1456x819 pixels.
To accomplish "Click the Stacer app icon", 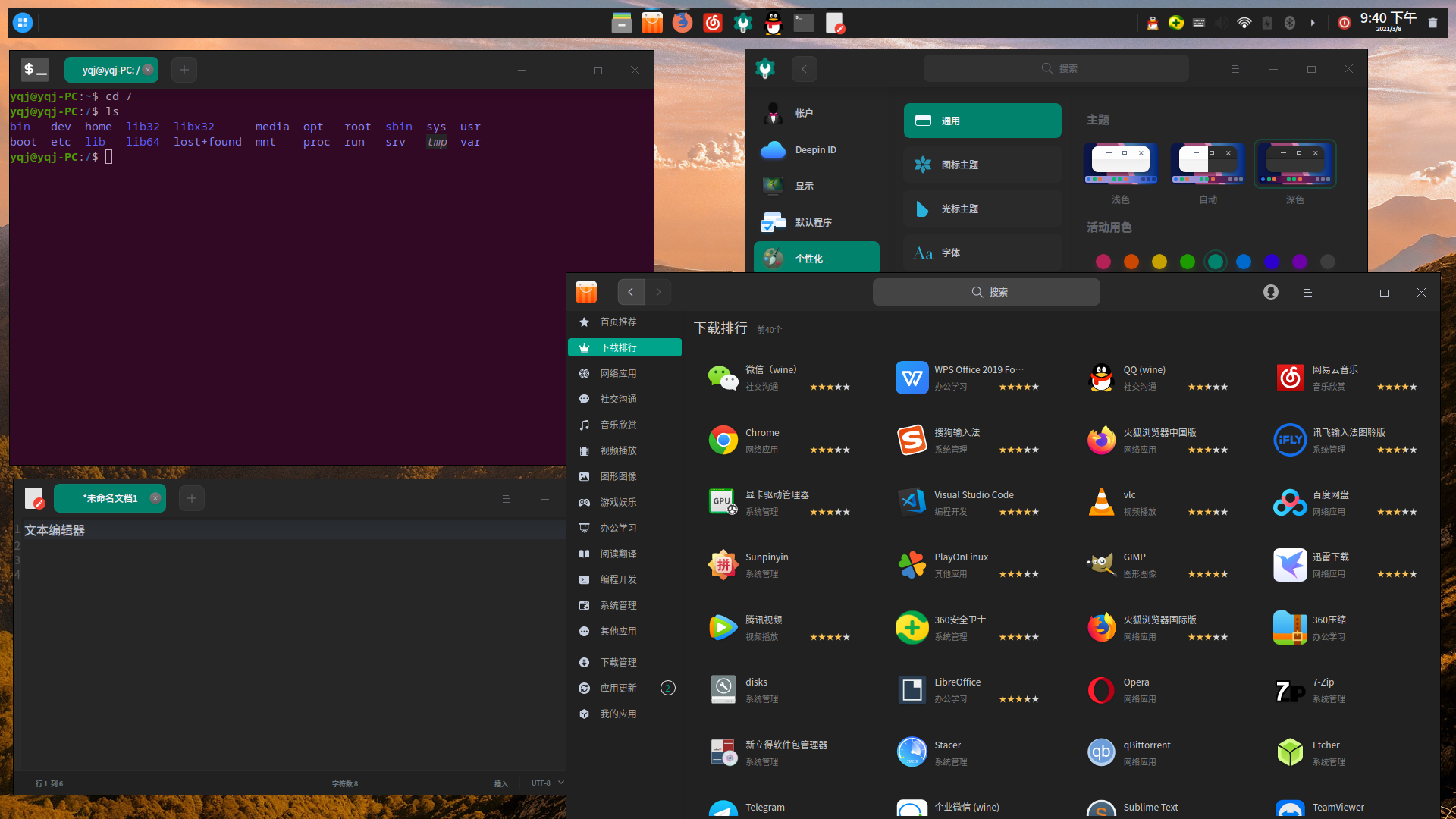I will coord(912,752).
